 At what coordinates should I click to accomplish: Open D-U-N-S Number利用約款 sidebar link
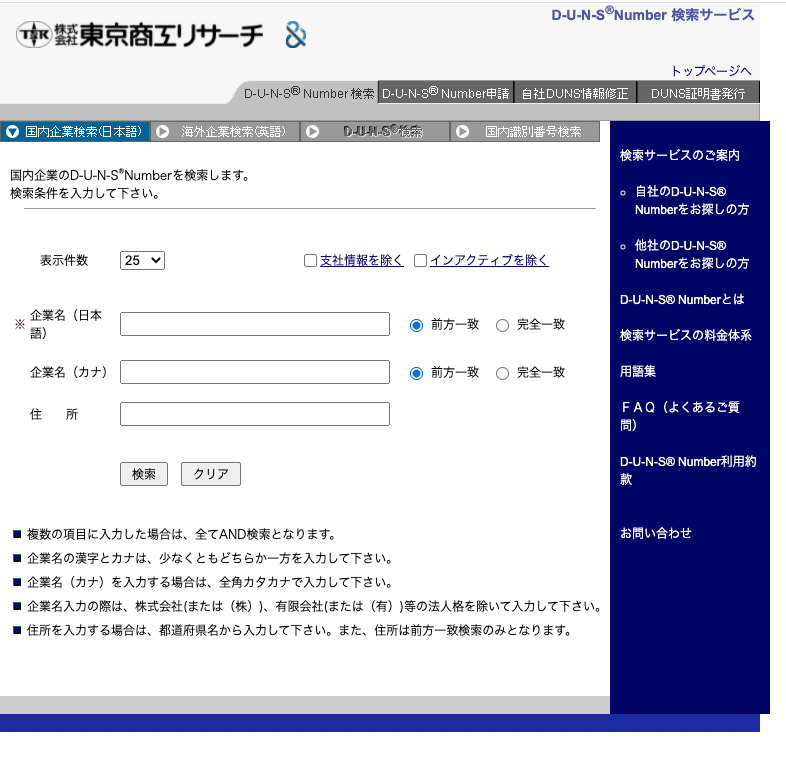click(x=688, y=470)
